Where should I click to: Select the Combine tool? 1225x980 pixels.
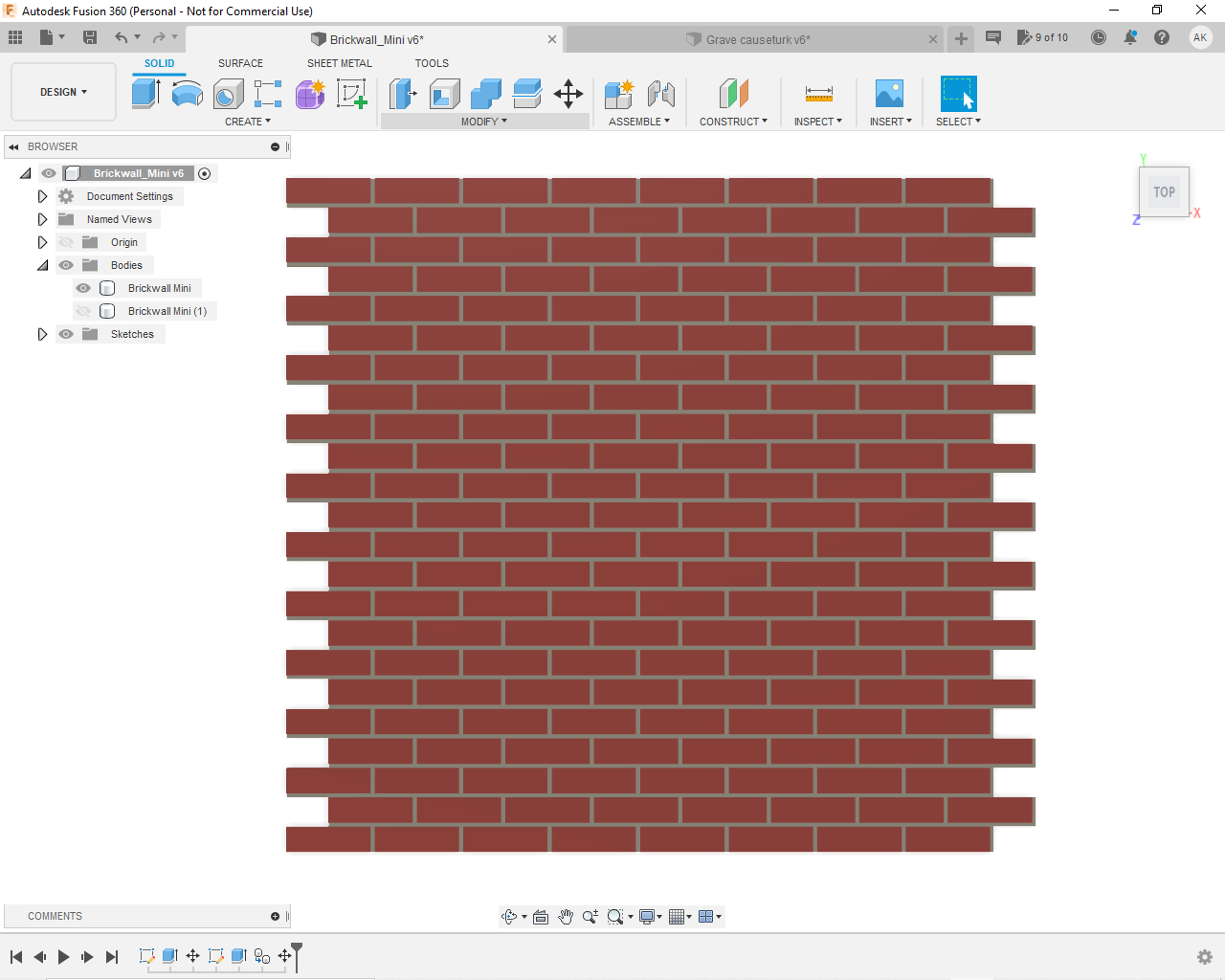pyautogui.click(x=486, y=94)
